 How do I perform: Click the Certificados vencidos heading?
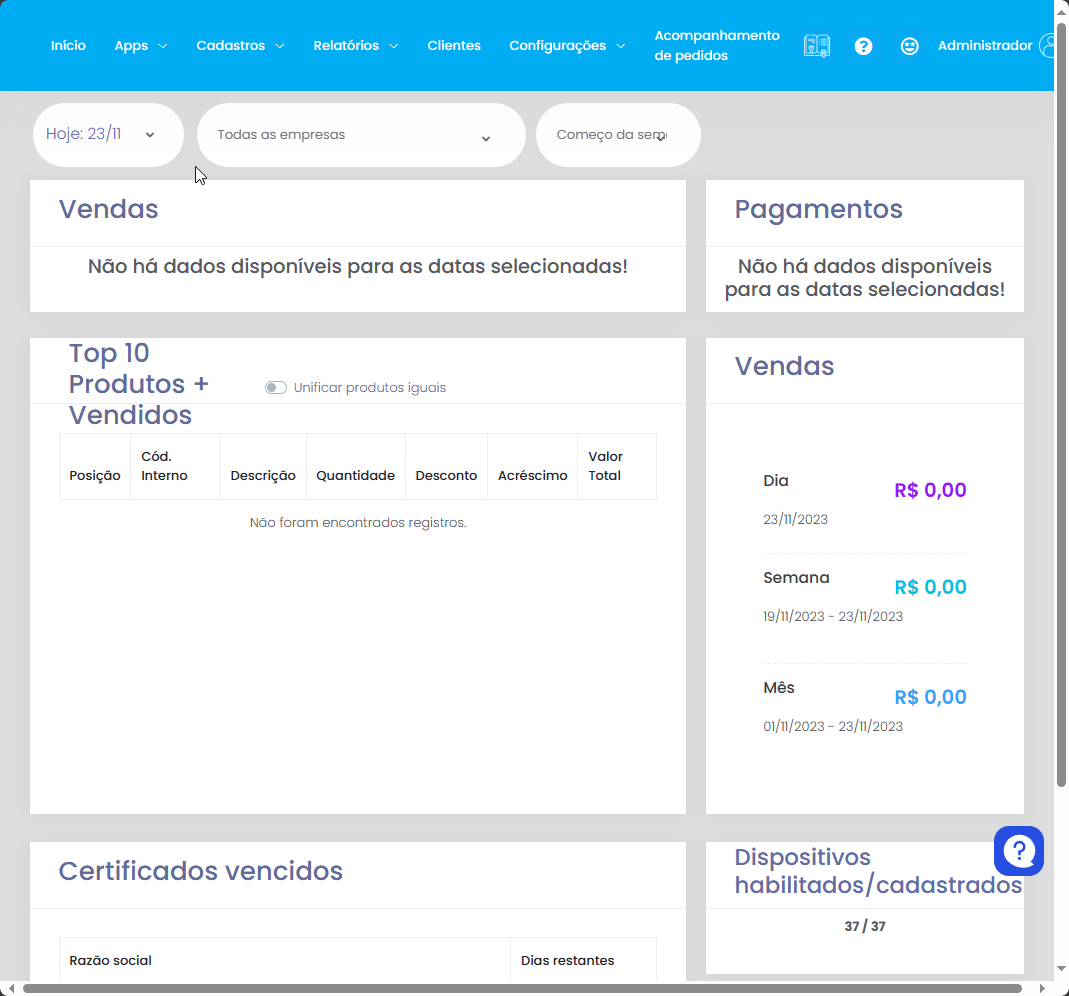point(200,871)
